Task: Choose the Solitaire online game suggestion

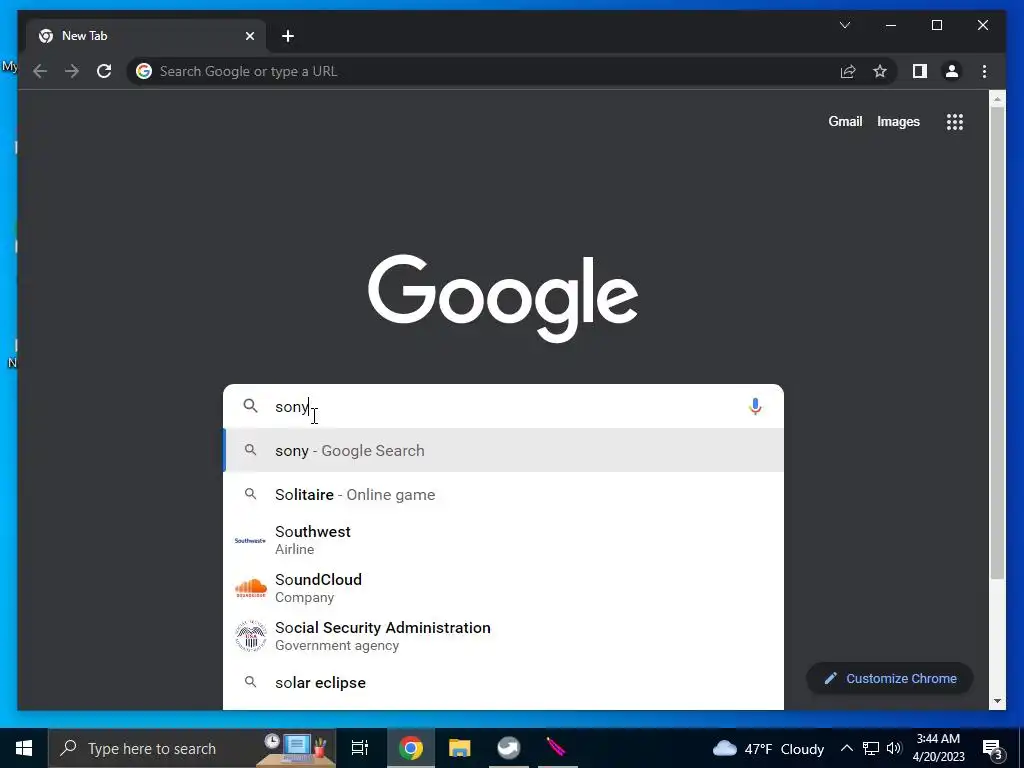Action: (x=504, y=494)
